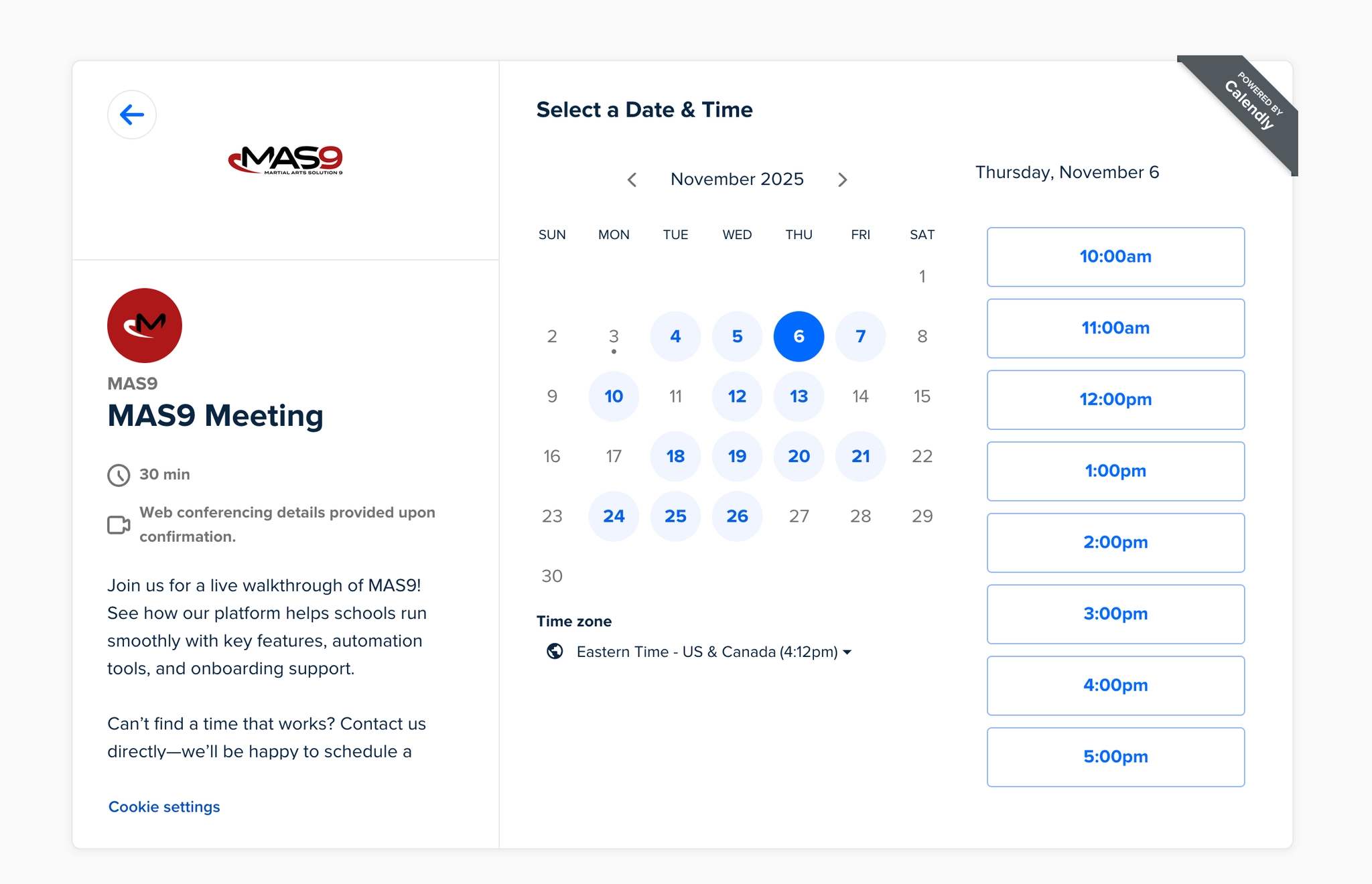The height and width of the screenshot is (884, 1372).
Task: Select the 5:00pm time slot
Action: (1115, 757)
